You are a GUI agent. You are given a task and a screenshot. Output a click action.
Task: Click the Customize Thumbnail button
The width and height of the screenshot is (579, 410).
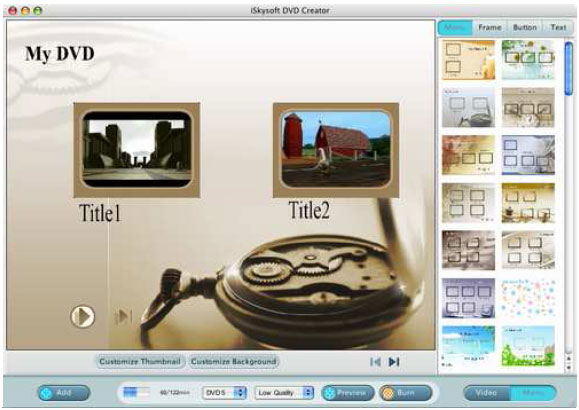click(140, 362)
